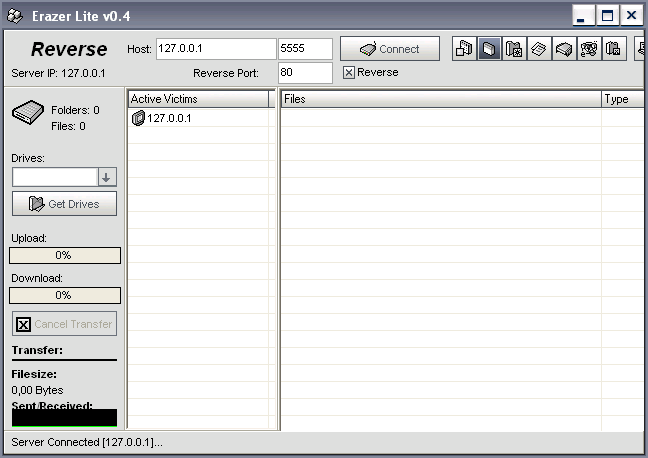Image resolution: width=648 pixels, height=458 pixels.
Task: Select the highlighted file manager toolbar icon
Action: [x=489, y=49]
